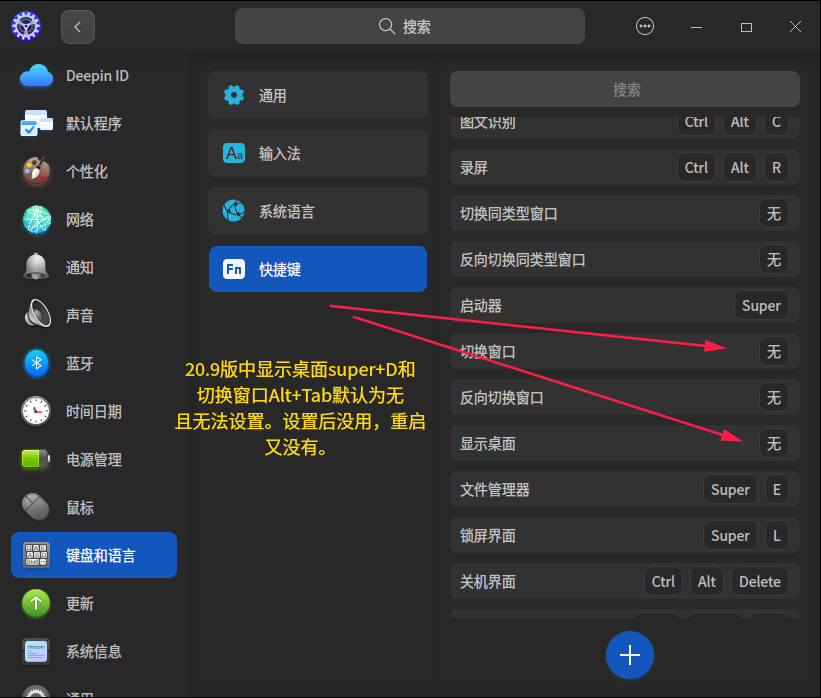Open Mouse (鼠标) icon
821x698 pixels.
pos(36,507)
